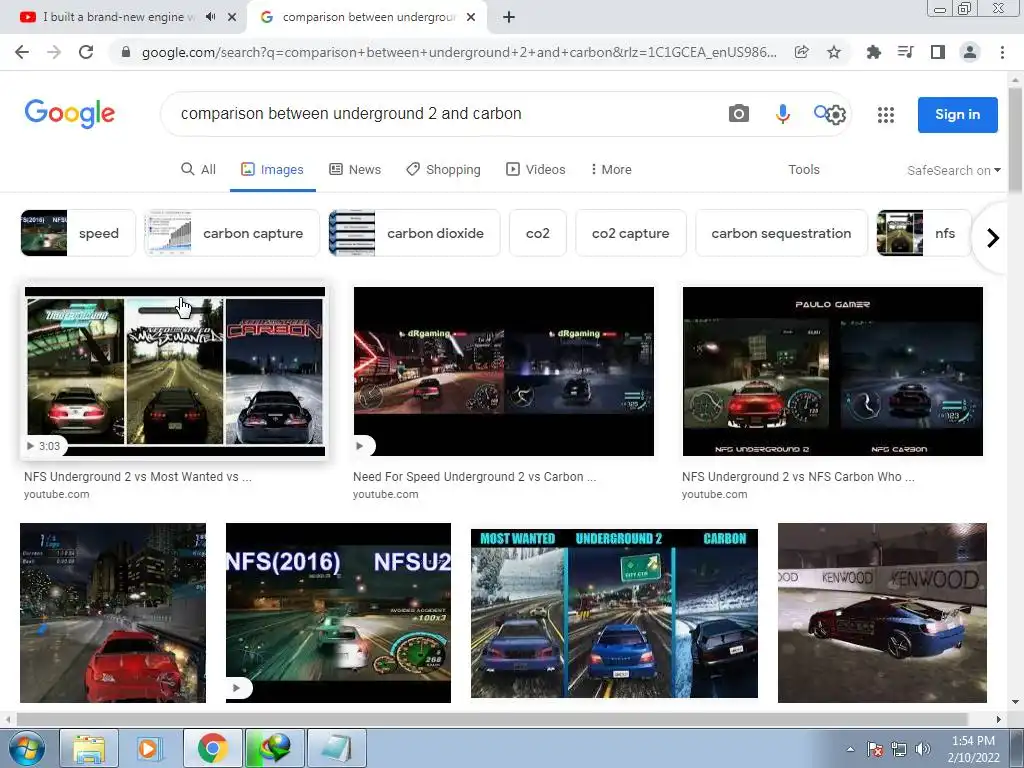Launch the media player taskbar icon
Image resolution: width=1024 pixels, height=768 pixels.
tap(149, 748)
